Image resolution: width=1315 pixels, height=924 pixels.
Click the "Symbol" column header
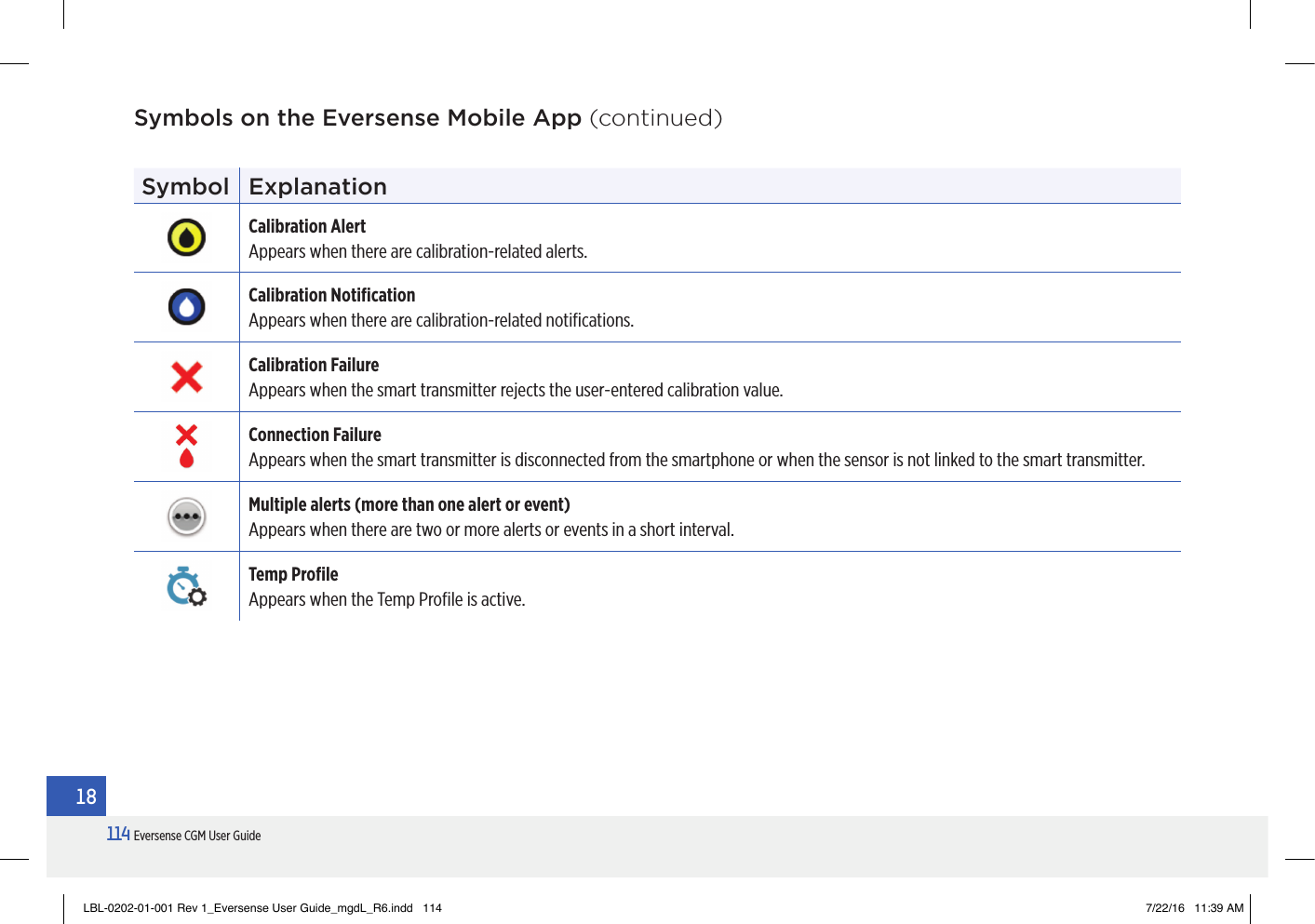coord(185,186)
